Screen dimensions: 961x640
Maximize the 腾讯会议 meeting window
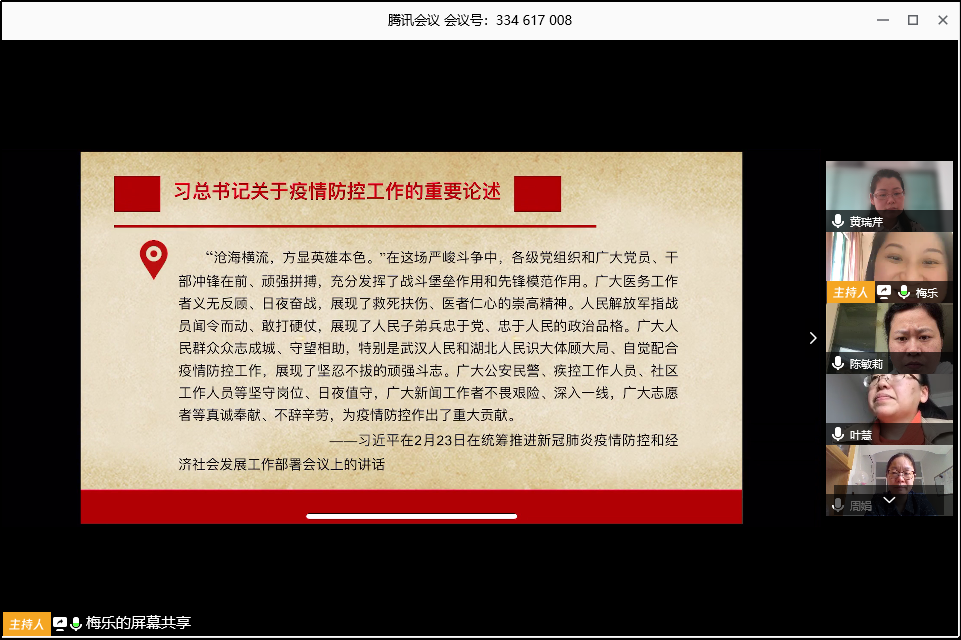912,20
